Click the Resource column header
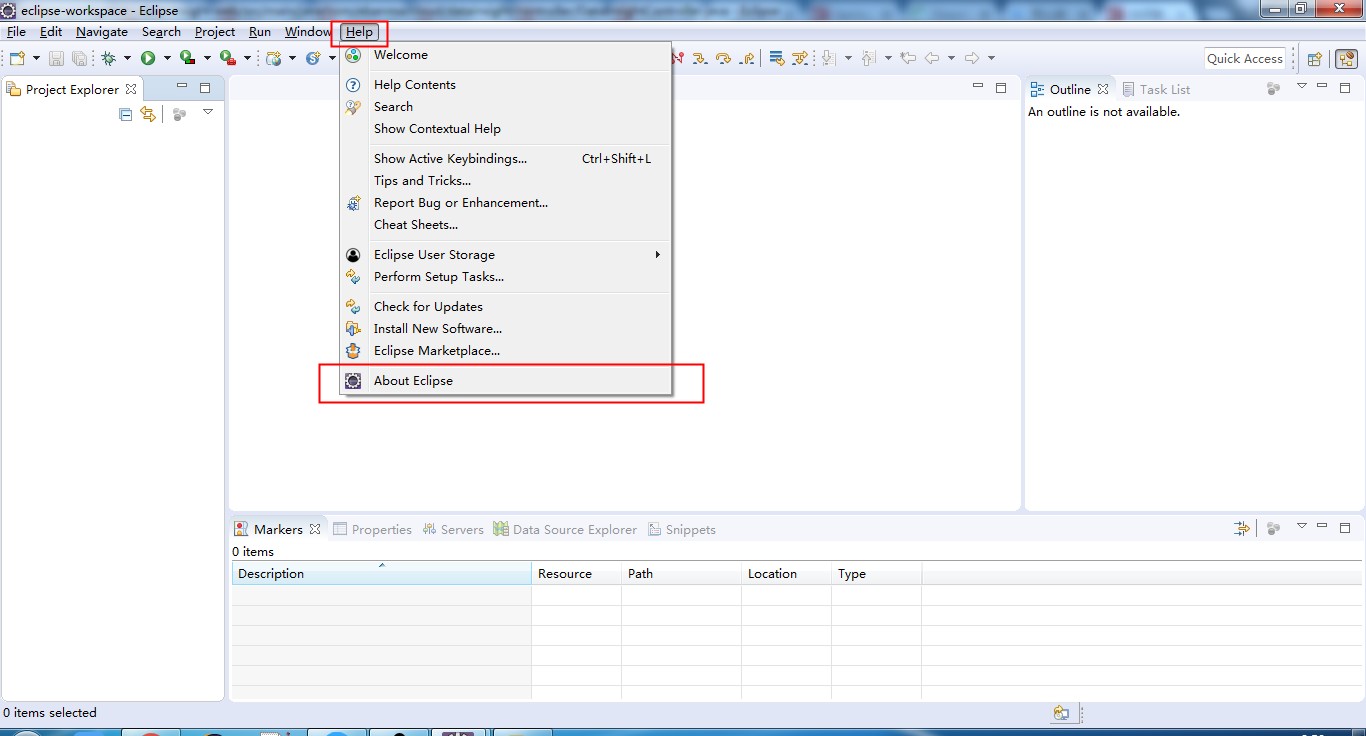The image size is (1366, 736). (576, 573)
